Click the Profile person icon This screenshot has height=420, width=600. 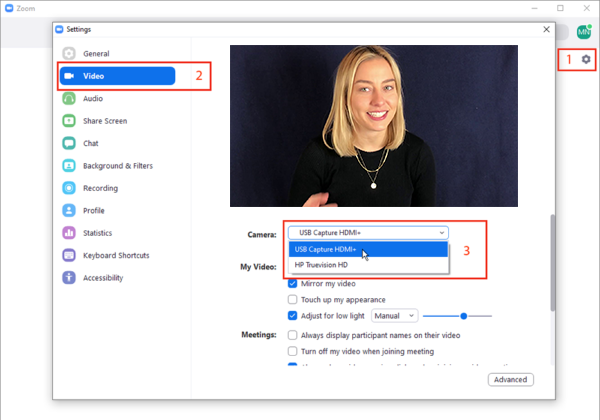[x=69, y=210]
